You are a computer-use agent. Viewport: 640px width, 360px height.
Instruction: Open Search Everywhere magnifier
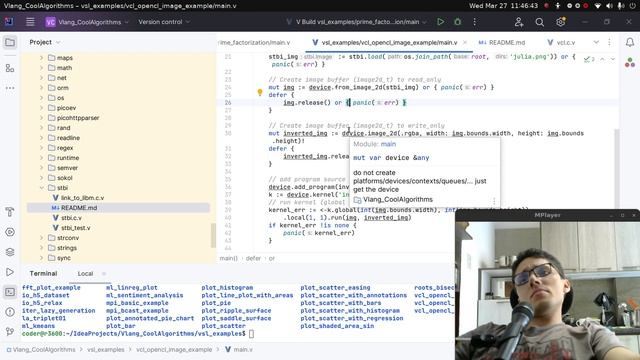(540, 22)
